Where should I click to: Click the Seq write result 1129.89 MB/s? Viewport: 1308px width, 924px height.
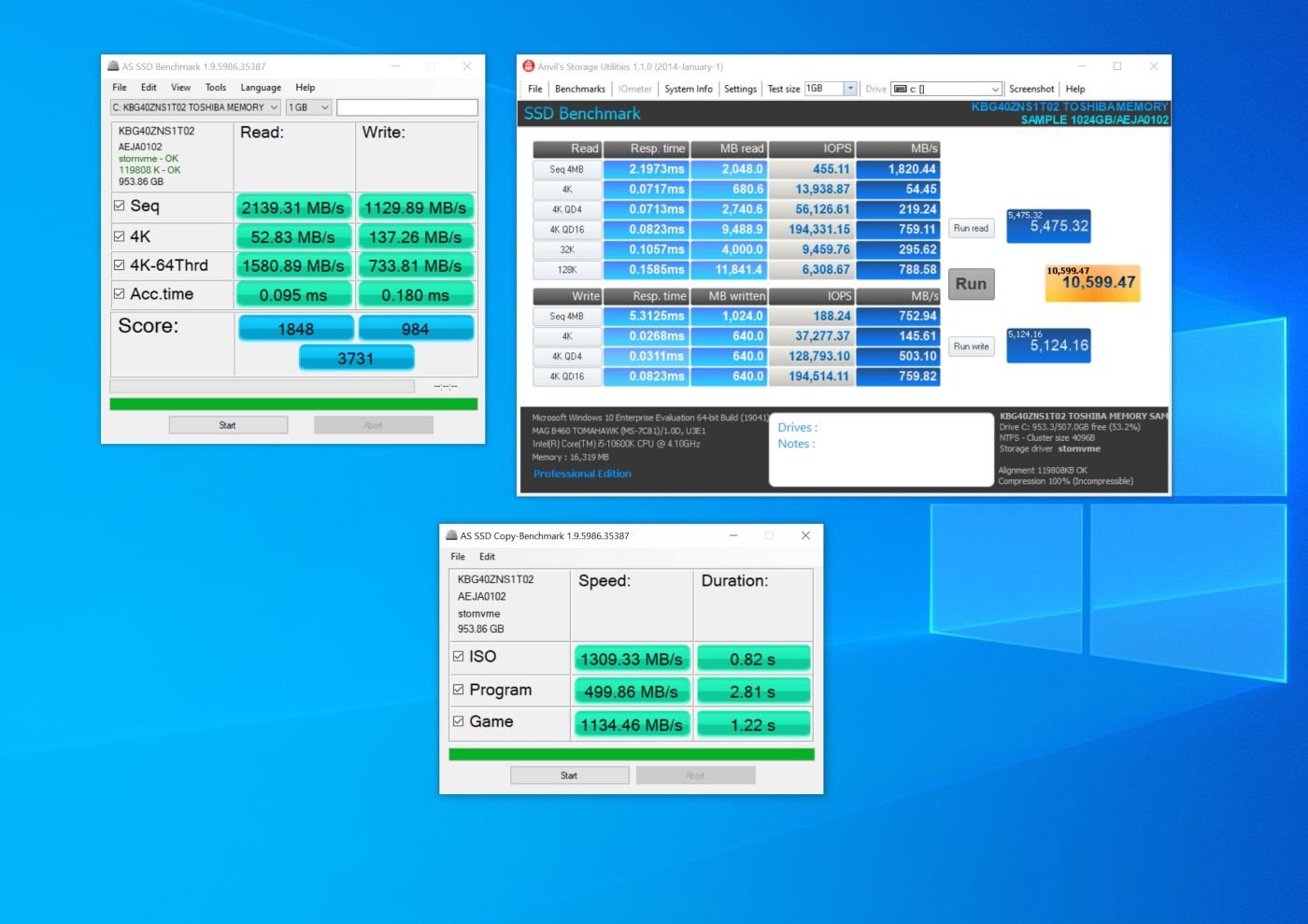click(416, 207)
